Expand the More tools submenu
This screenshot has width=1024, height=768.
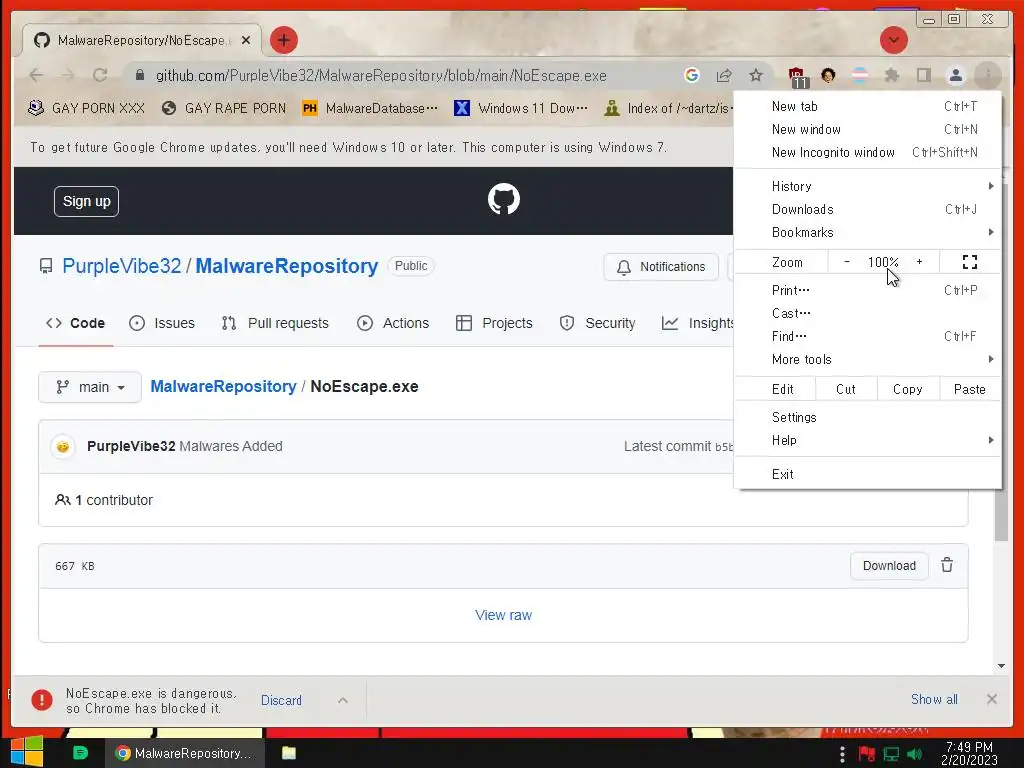coord(868,359)
